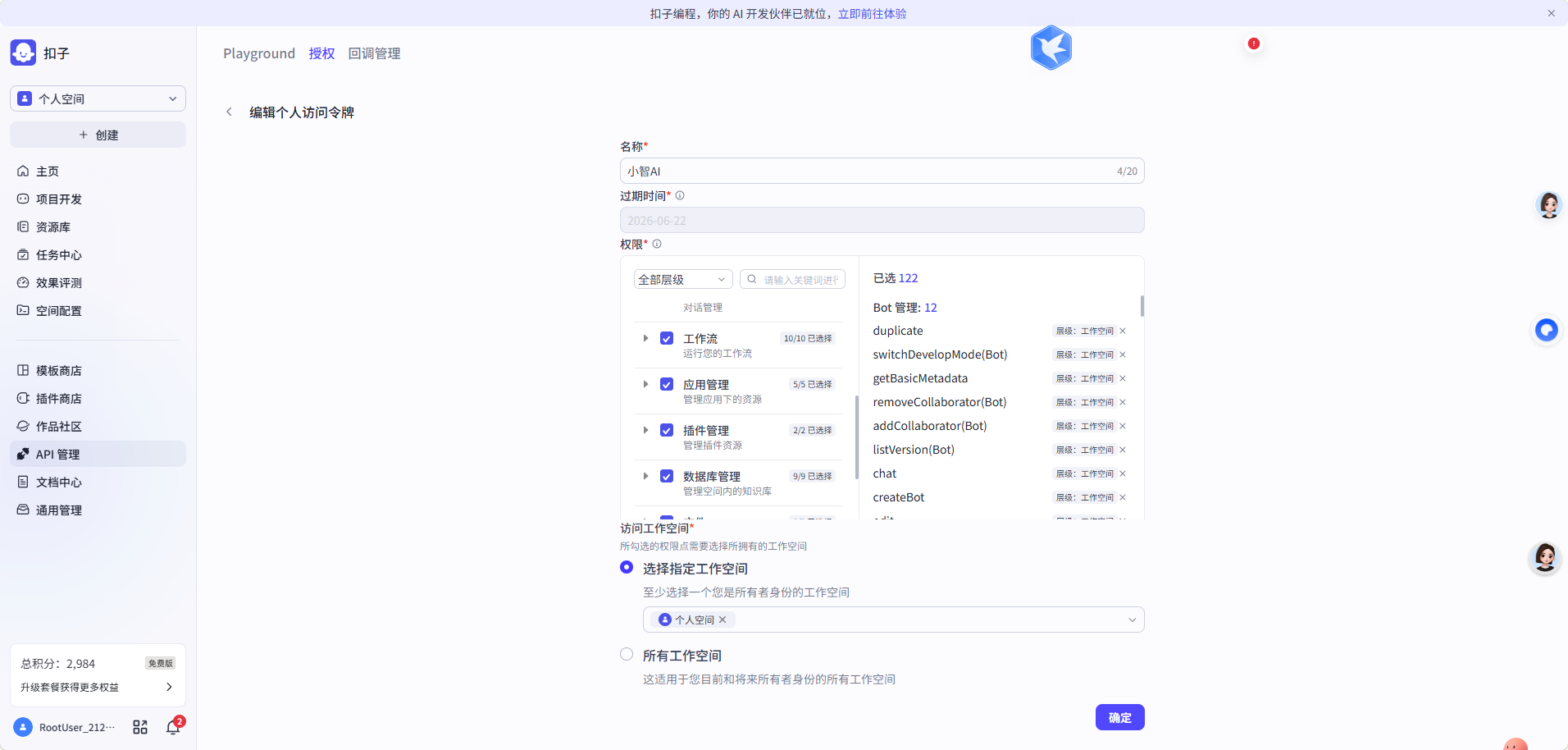Click the 确定 confirm button
Screen dimensions: 1568x750
[1119, 717]
